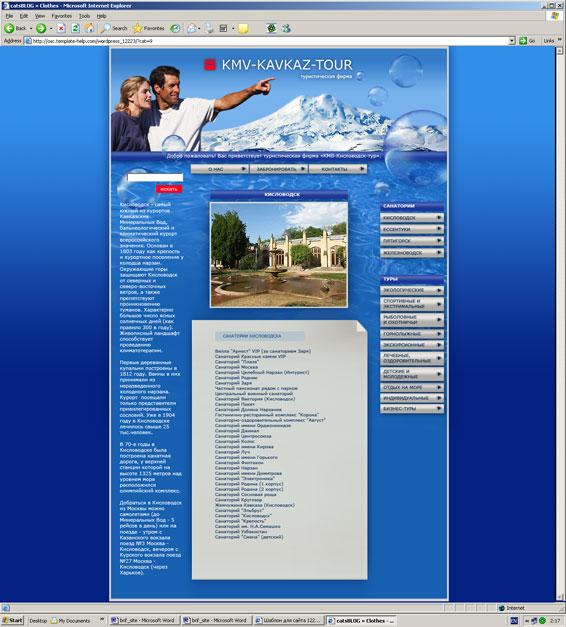Click the Windows flag logo at top right
The image size is (566, 627).
coord(555,16)
